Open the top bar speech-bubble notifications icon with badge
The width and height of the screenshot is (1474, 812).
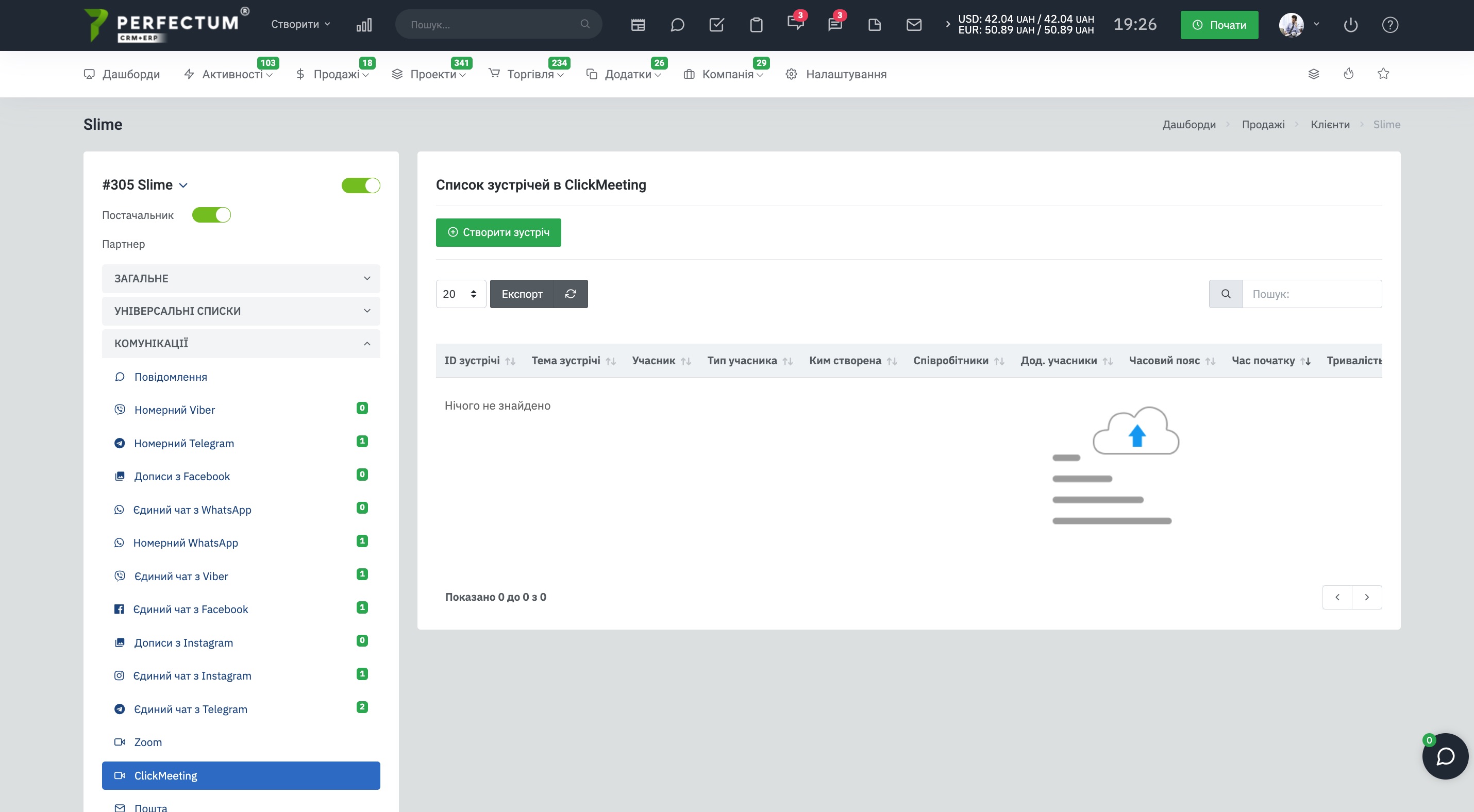tap(796, 23)
